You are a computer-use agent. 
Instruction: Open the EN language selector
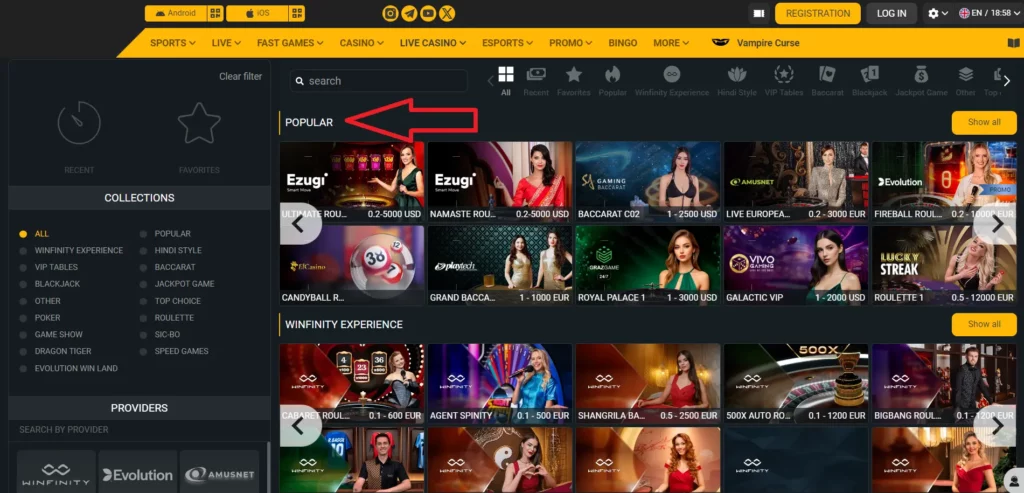[988, 13]
